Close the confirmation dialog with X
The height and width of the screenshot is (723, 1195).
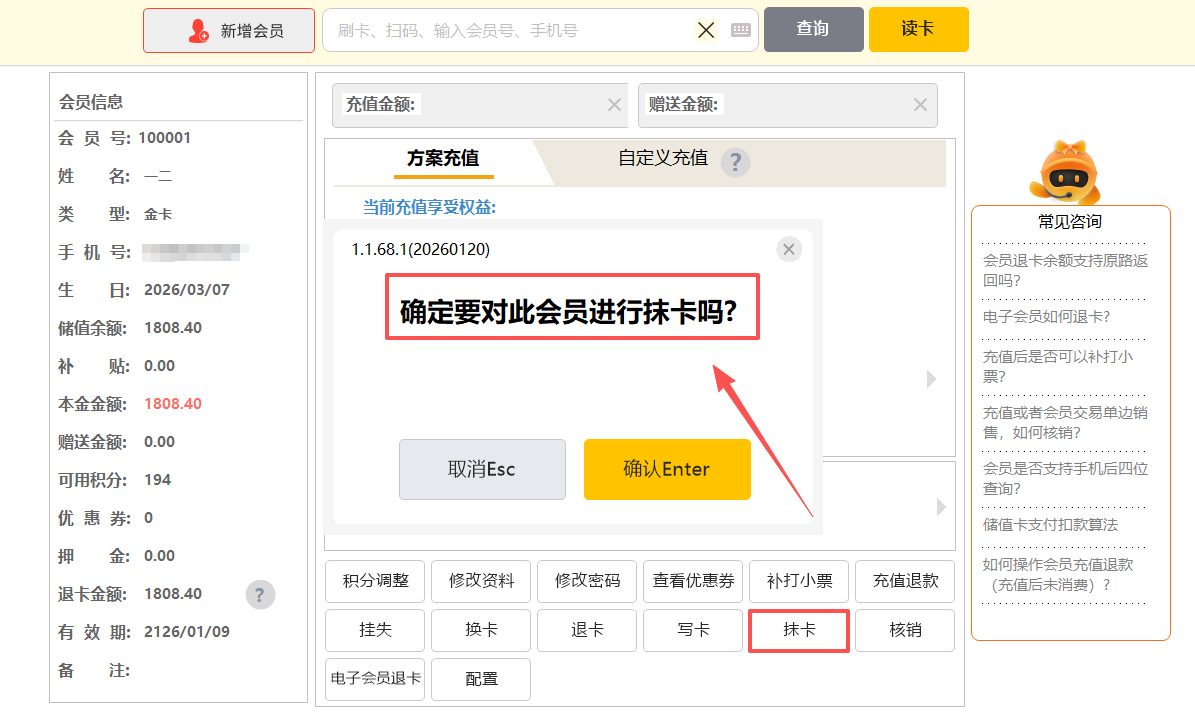(789, 249)
